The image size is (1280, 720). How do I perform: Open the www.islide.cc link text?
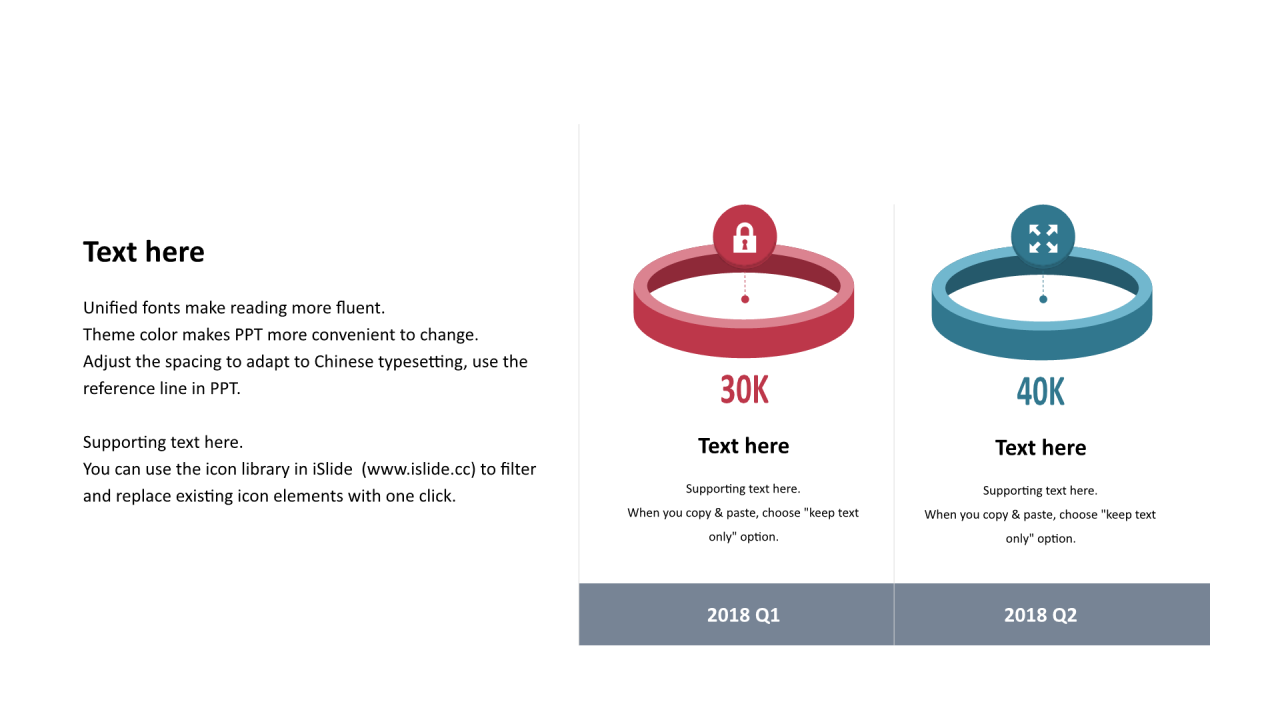pyautogui.click(x=419, y=469)
